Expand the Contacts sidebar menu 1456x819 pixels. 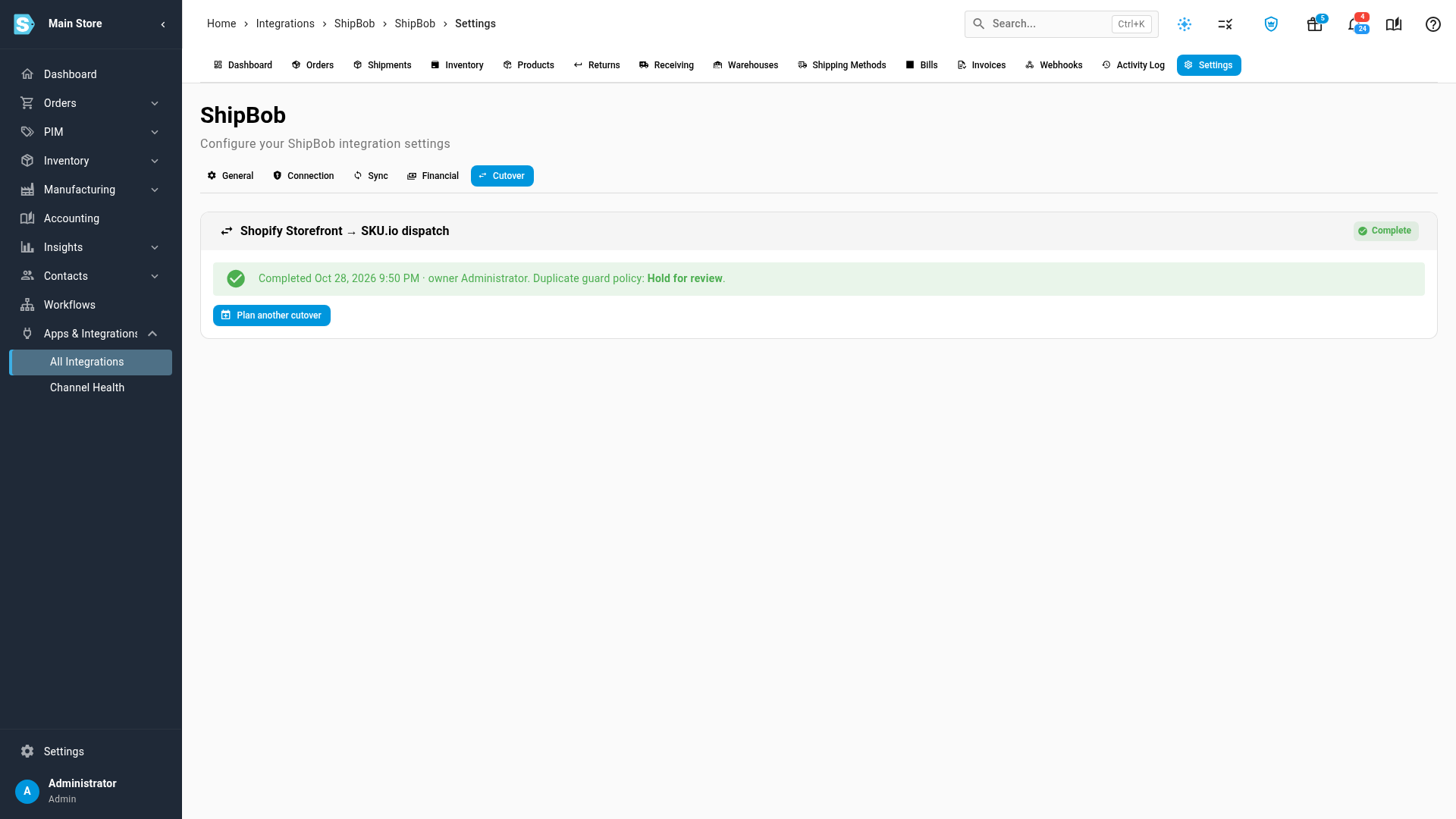tap(91, 276)
